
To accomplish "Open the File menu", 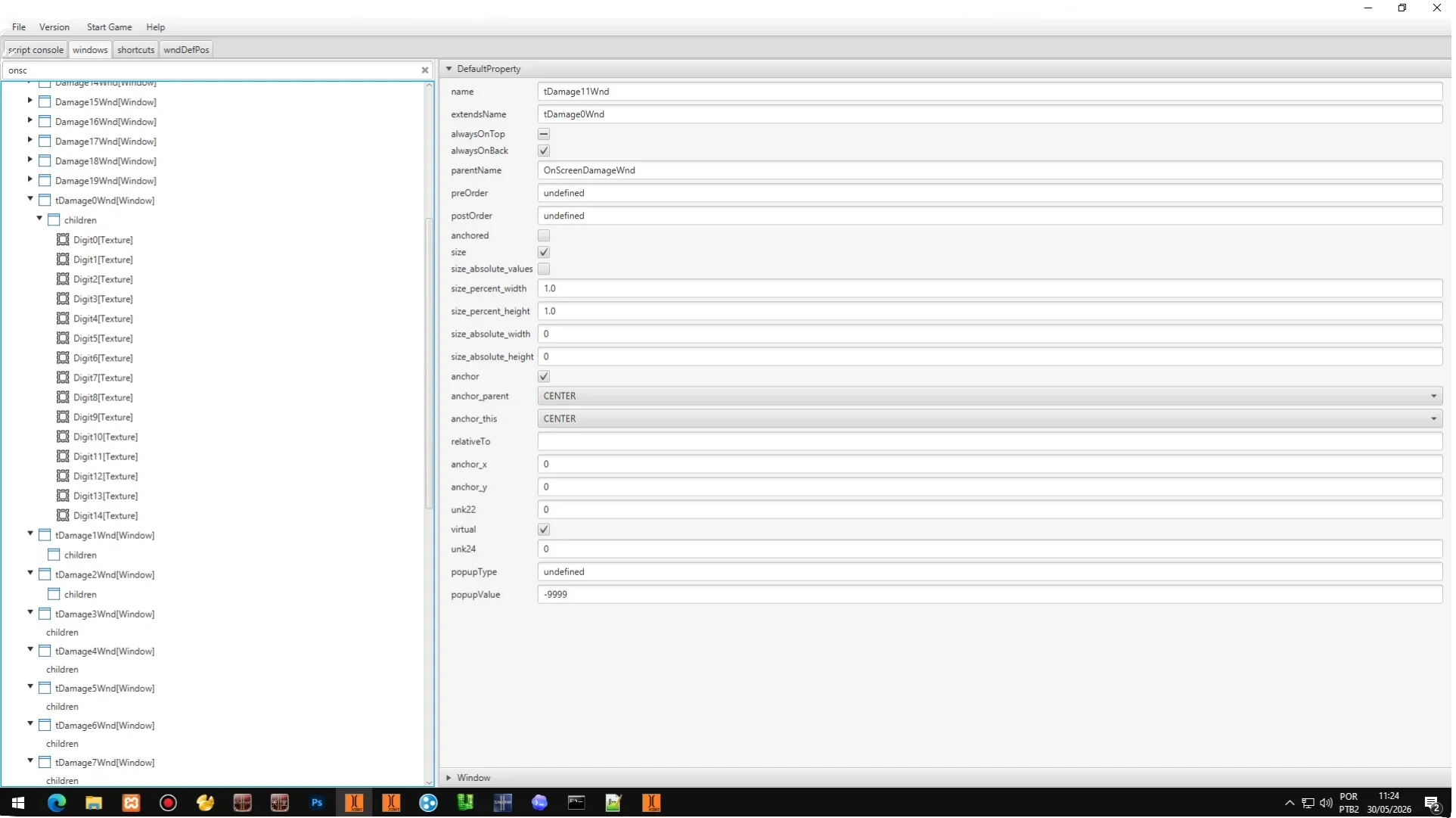I will click(x=19, y=26).
